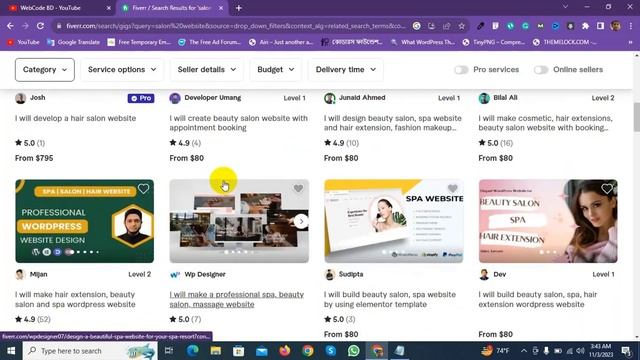The image size is (640, 360).
Task: Open Bilal Ali's avatar
Action: click(x=484, y=98)
